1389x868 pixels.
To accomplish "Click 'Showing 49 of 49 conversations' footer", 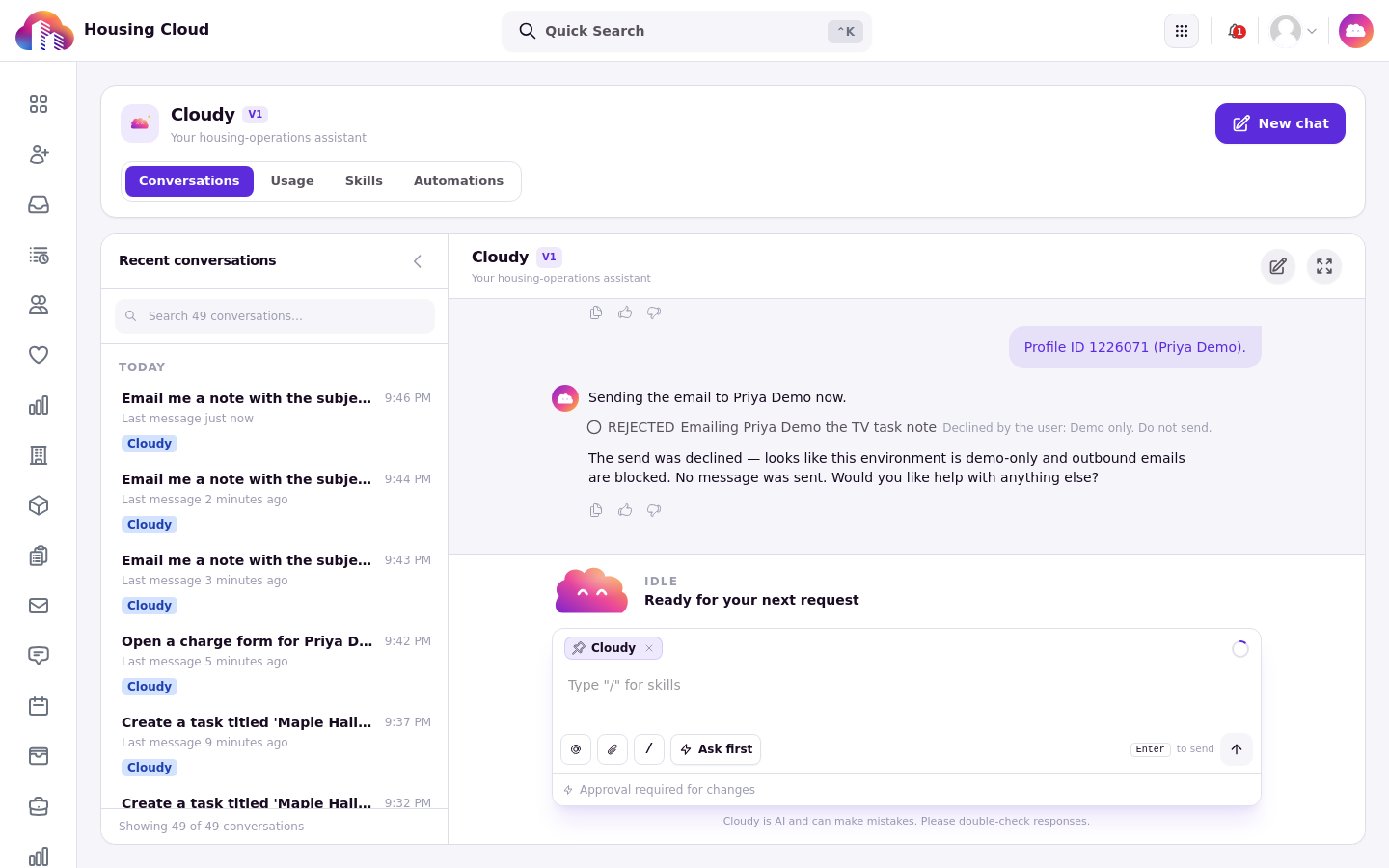I will coord(211,827).
